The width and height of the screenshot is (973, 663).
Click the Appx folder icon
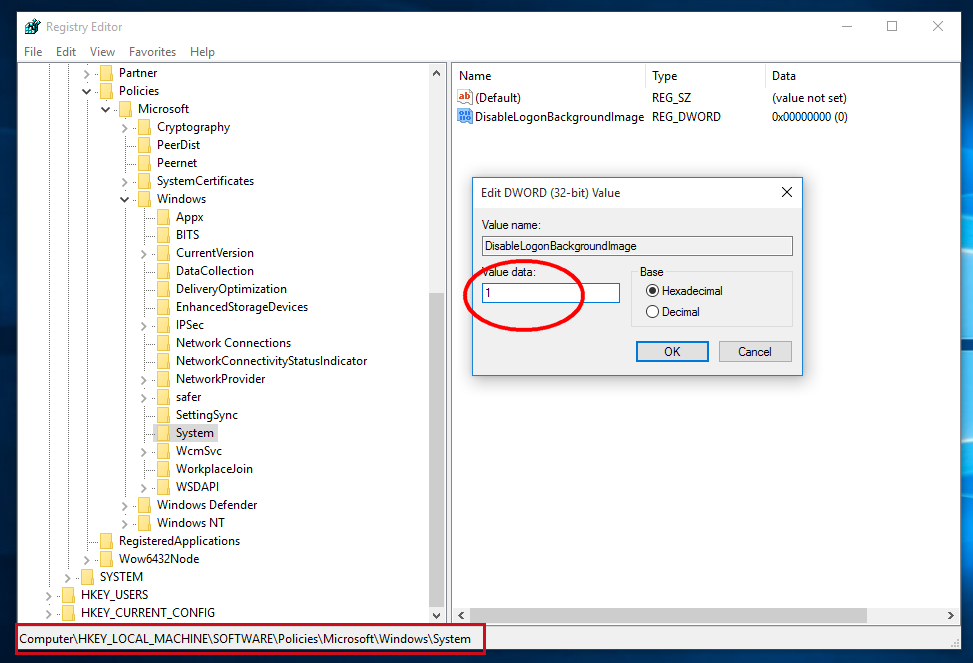[x=163, y=217]
